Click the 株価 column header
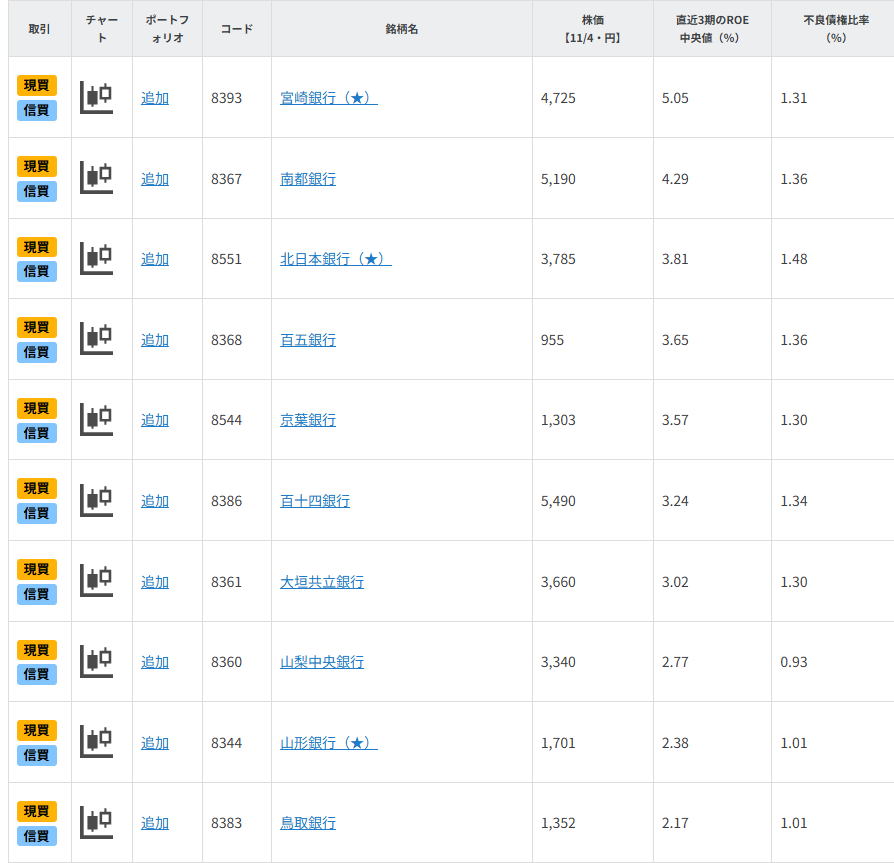This screenshot has height=863, width=894. (x=592, y=28)
